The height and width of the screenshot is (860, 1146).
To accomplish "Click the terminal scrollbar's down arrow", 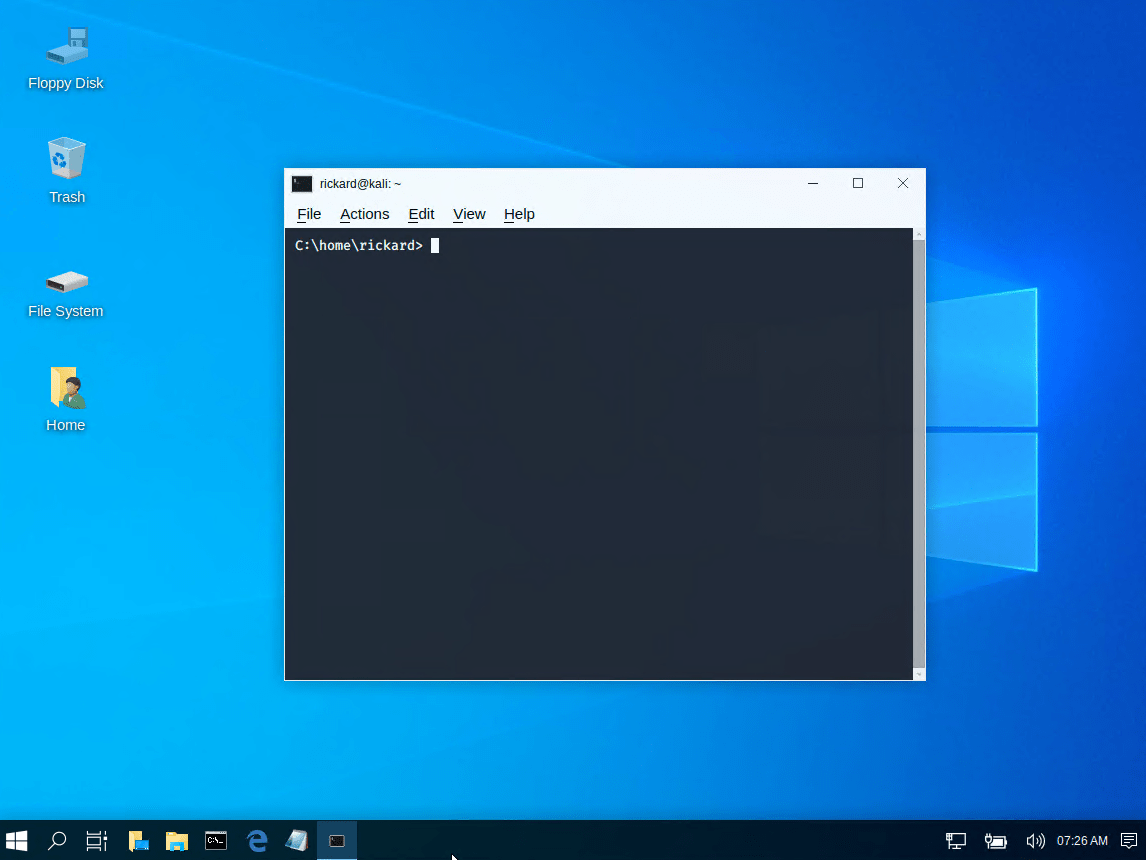I will click(918, 672).
